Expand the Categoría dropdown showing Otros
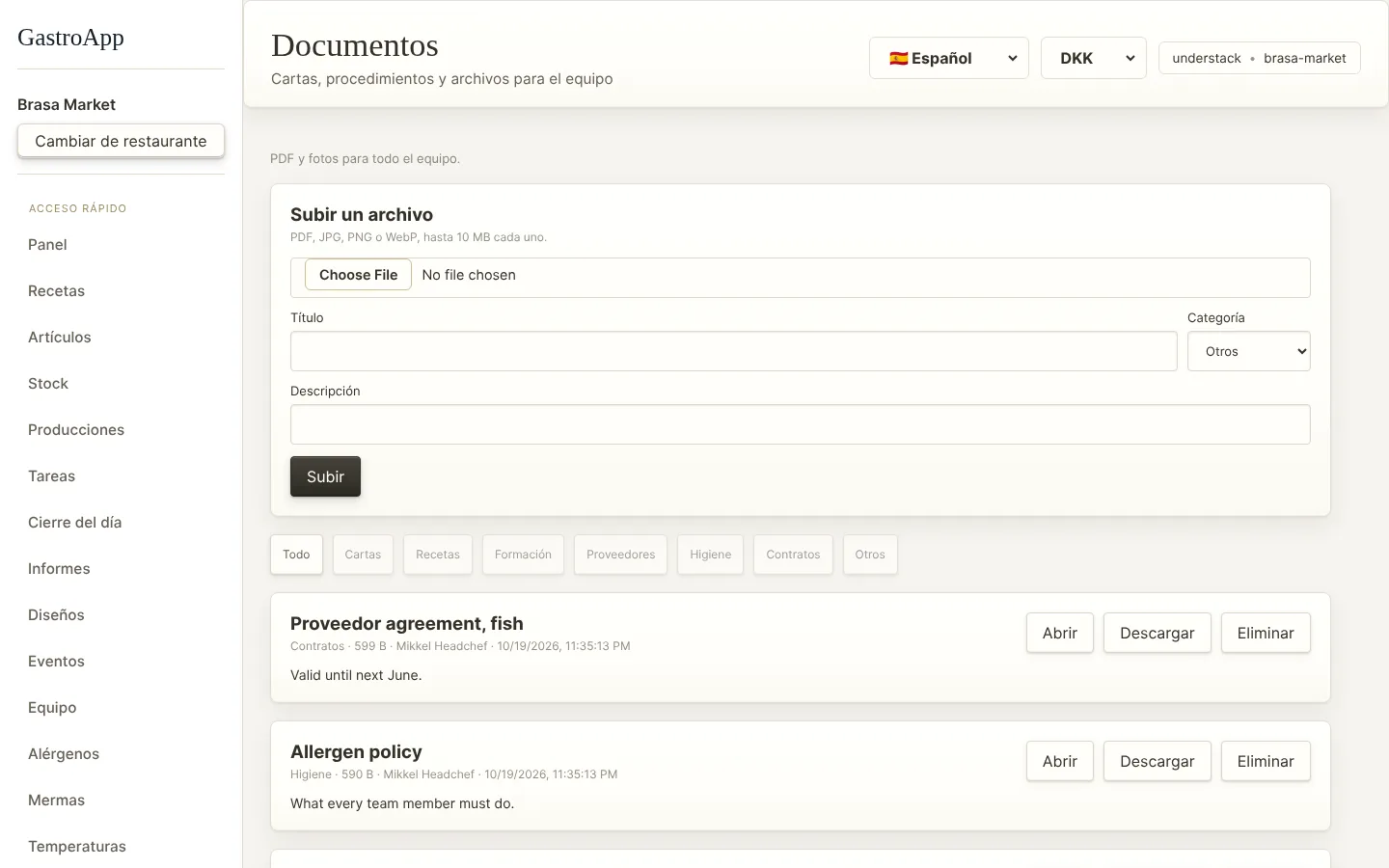This screenshot has width=1389, height=868. tap(1248, 351)
